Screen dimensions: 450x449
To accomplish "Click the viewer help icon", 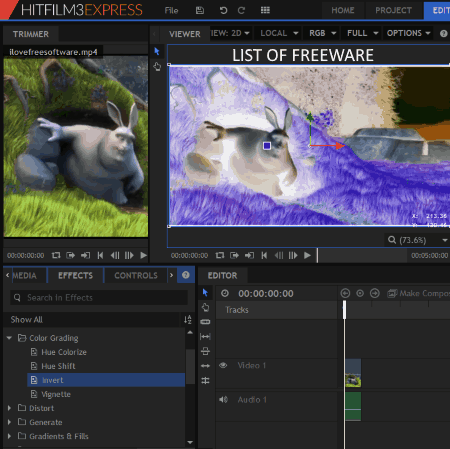I will click(x=443, y=34).
